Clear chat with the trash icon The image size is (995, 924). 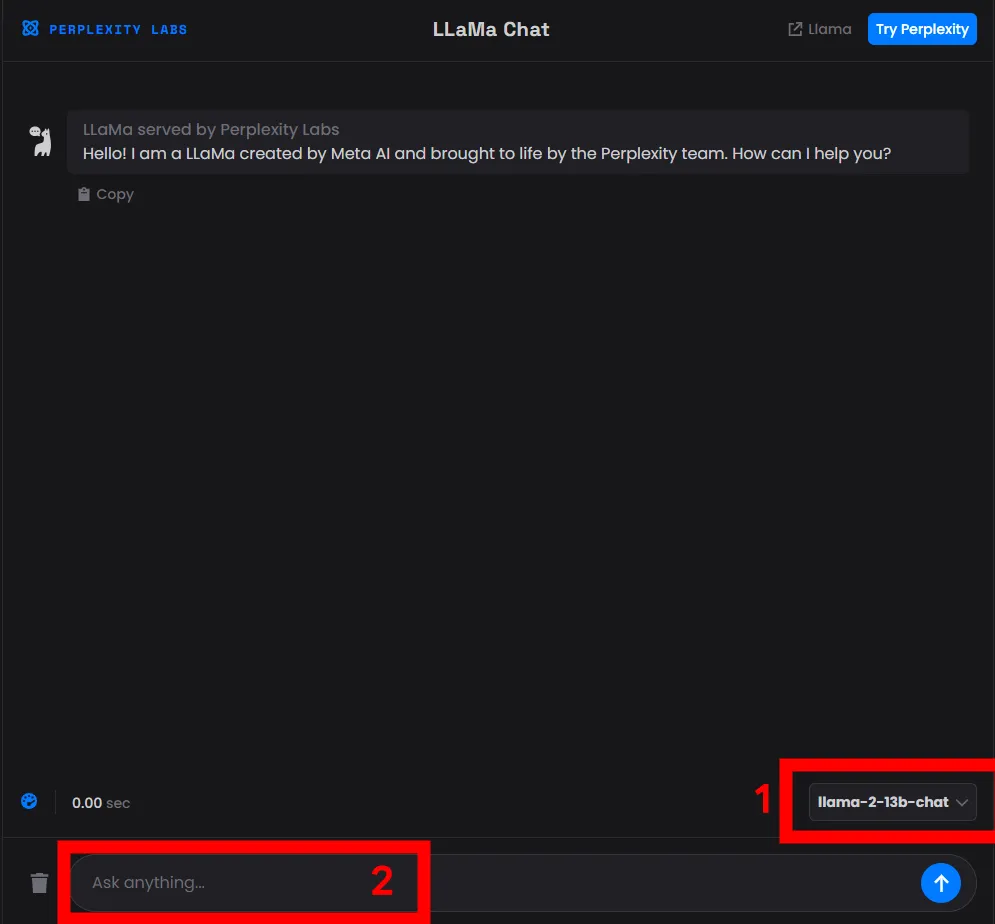click(x=39, y=883)
